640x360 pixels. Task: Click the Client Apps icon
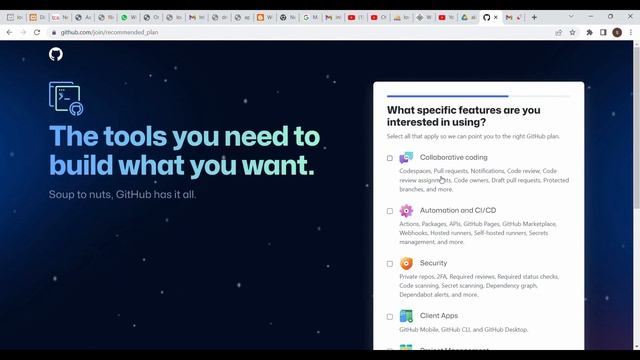tap(406, 316)
